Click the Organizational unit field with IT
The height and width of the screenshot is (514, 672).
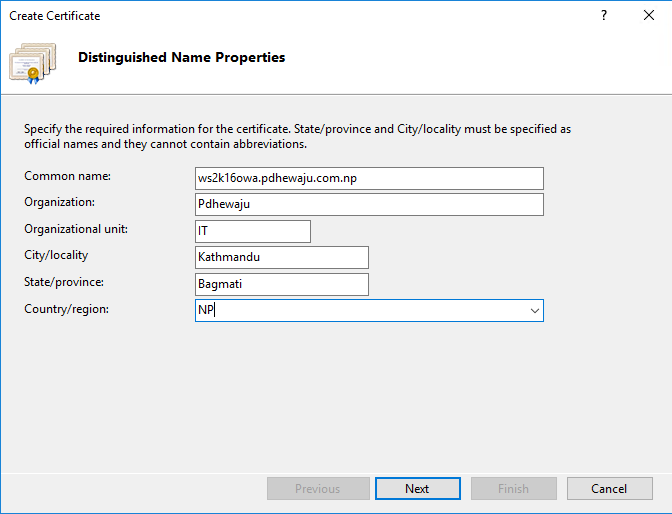[x=253, y=231]
